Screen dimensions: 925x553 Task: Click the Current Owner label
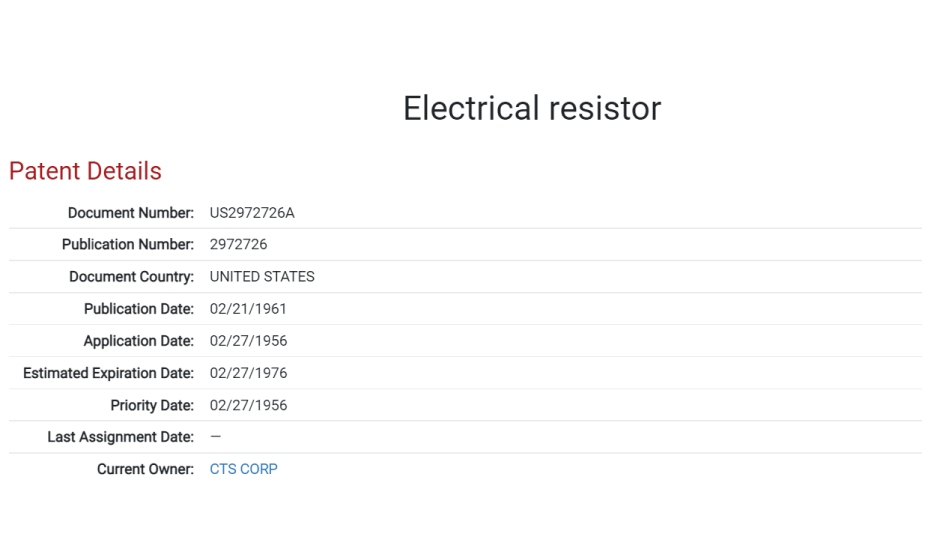tap(145, 469)
